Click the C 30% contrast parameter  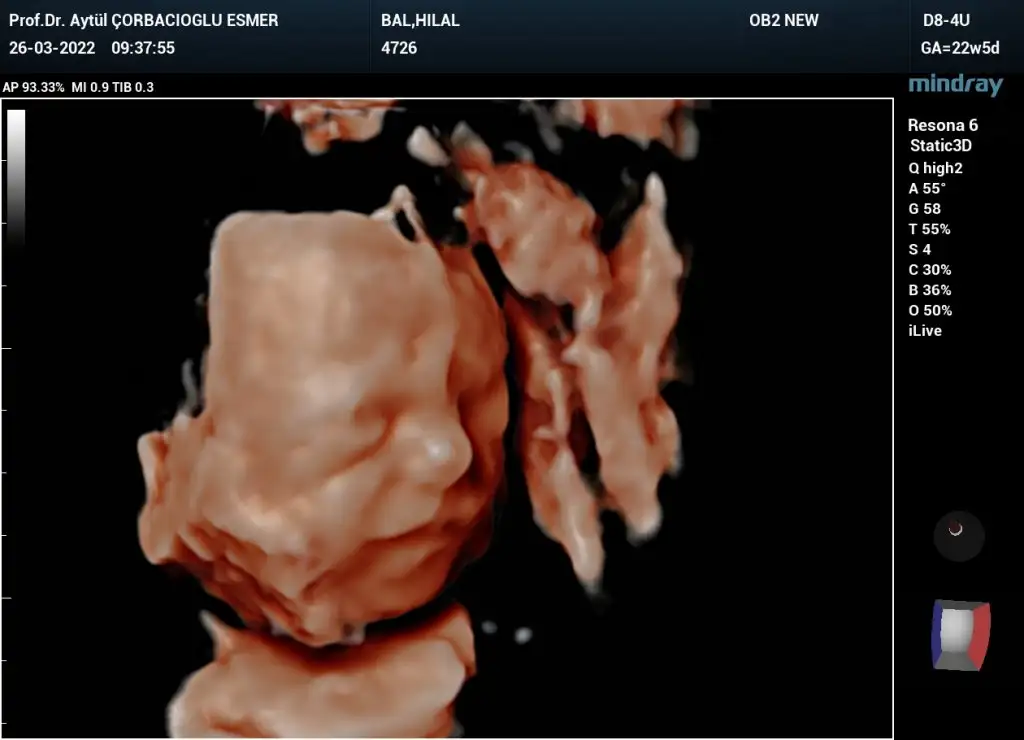929,269
